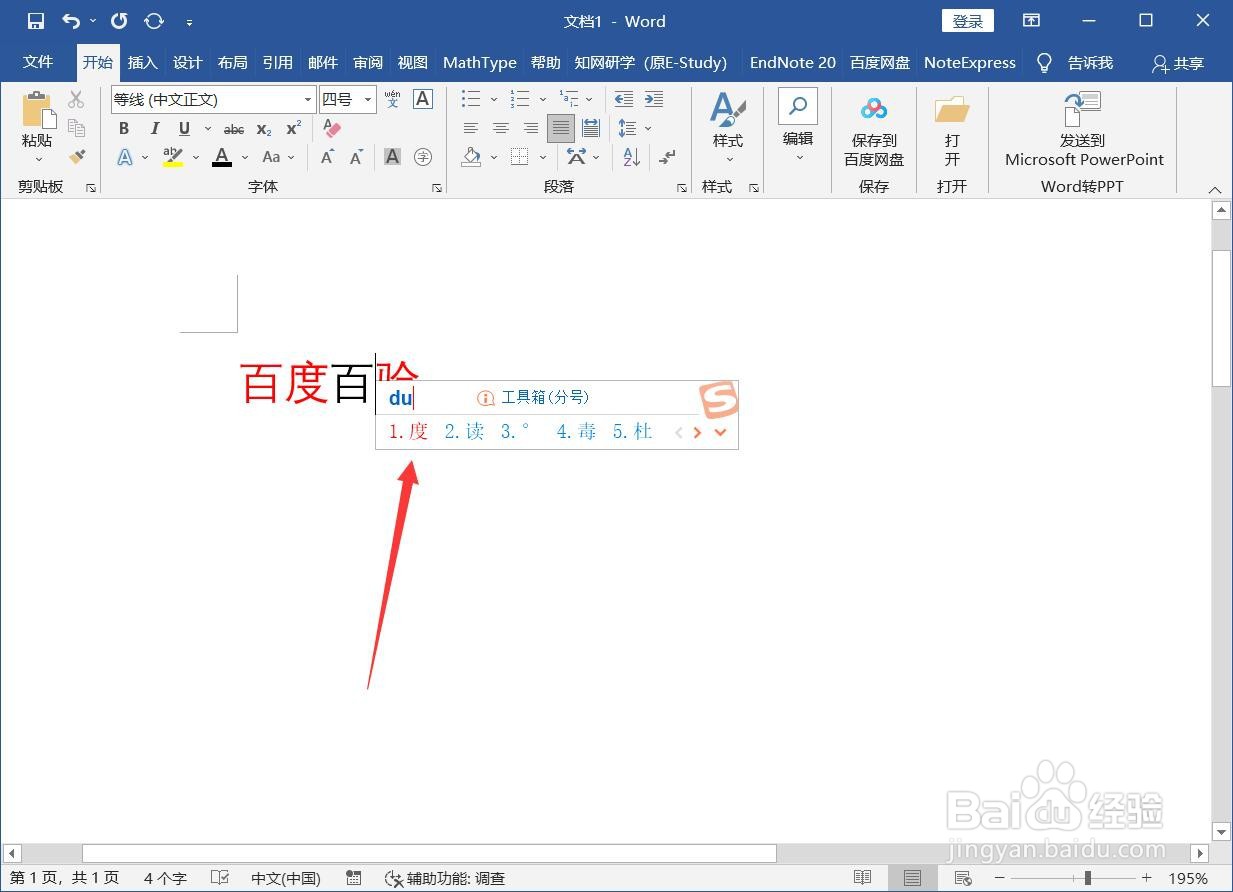Open the phonetic guide (wén) tool

[392, 99]
